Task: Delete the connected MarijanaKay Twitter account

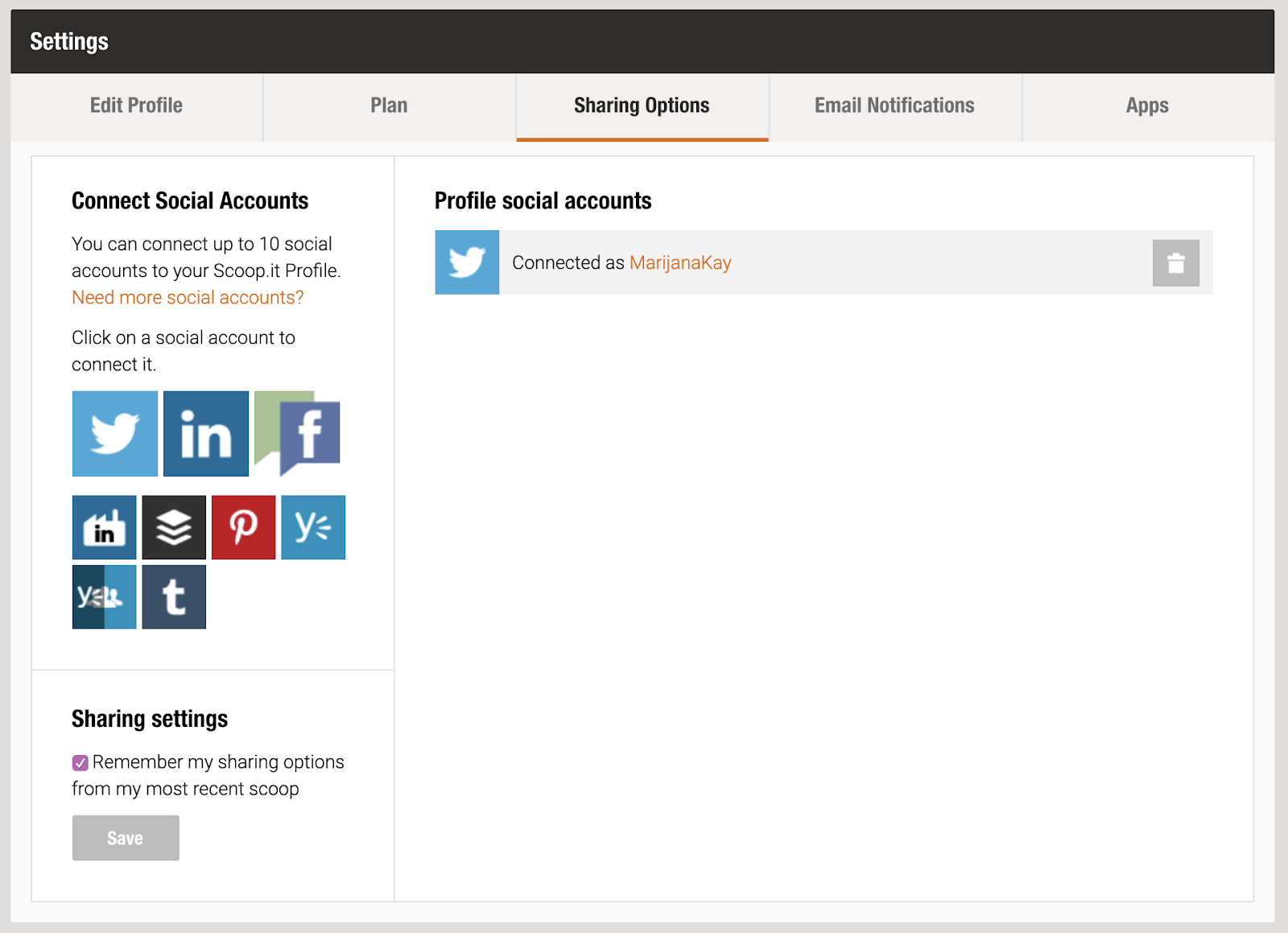Action: pos(1176,263)
